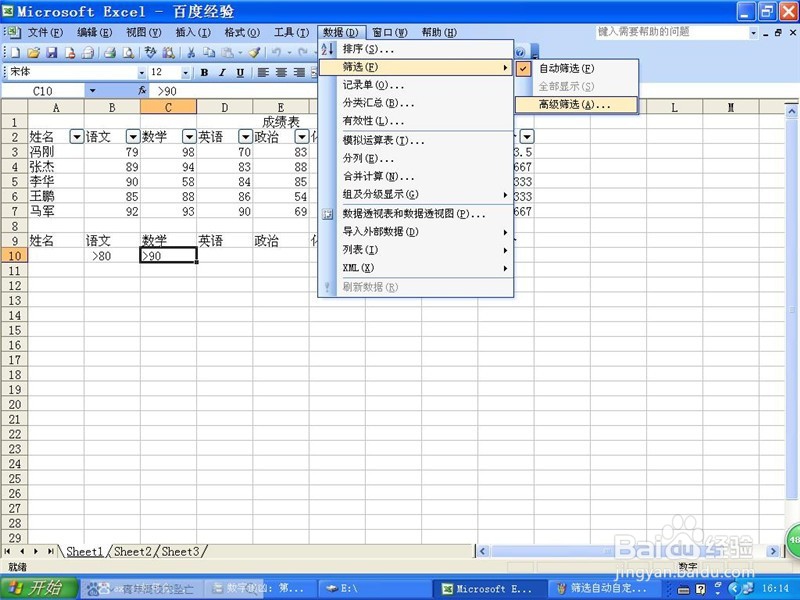Viewport: 800px width, 600px height.
Task: Open the 姓名 column filter dropdown
Action: (77, 137)
